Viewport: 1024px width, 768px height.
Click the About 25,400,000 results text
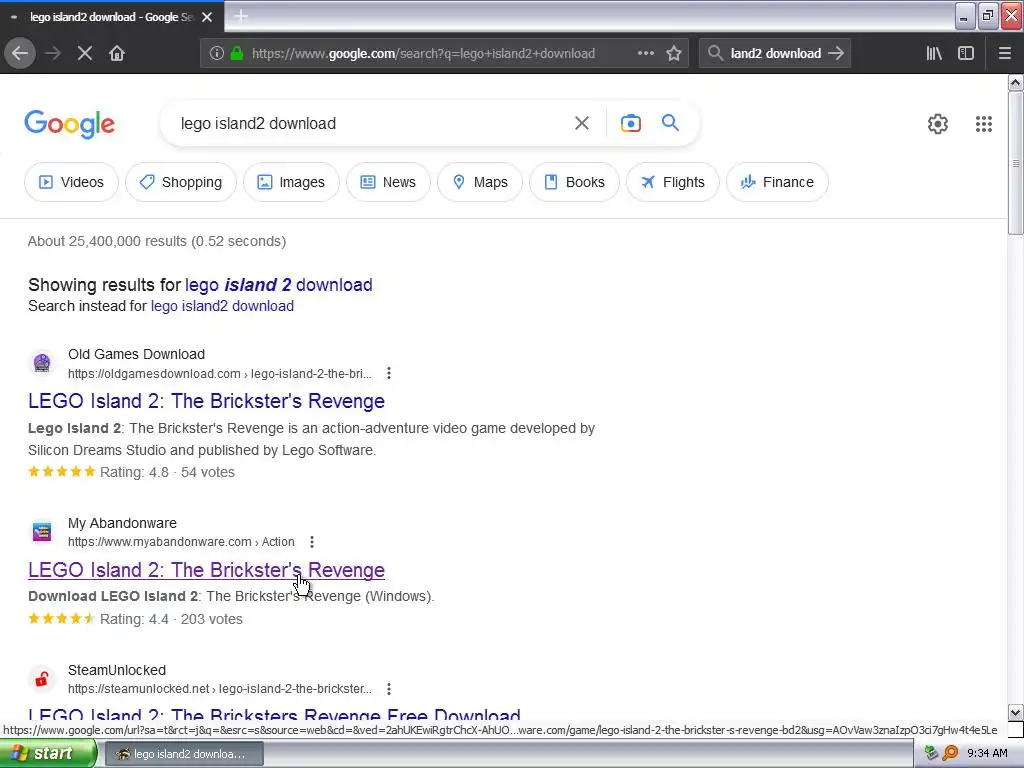point(157,242)
